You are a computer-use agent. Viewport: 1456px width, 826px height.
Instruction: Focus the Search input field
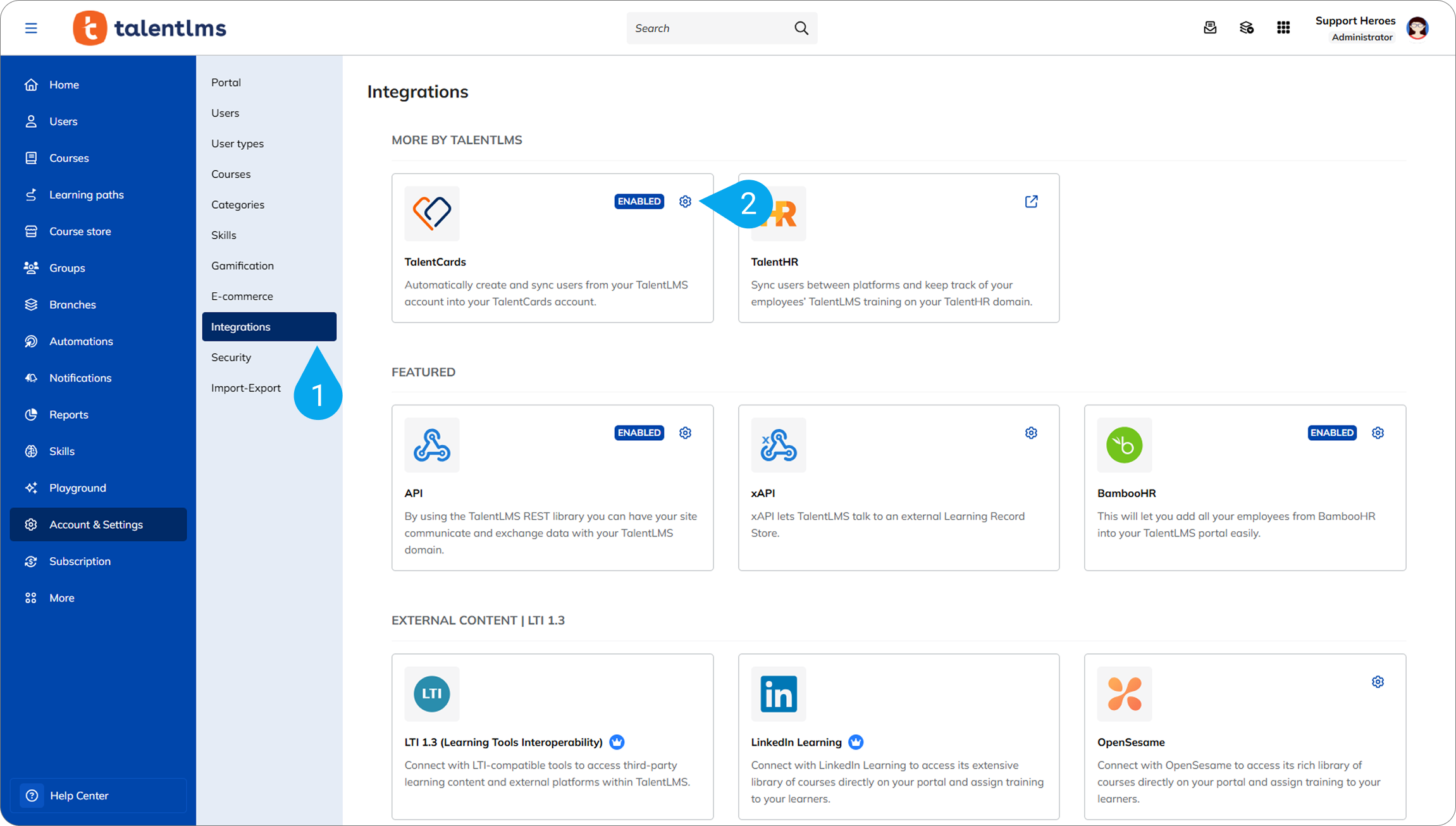click(x=722, y=28)
